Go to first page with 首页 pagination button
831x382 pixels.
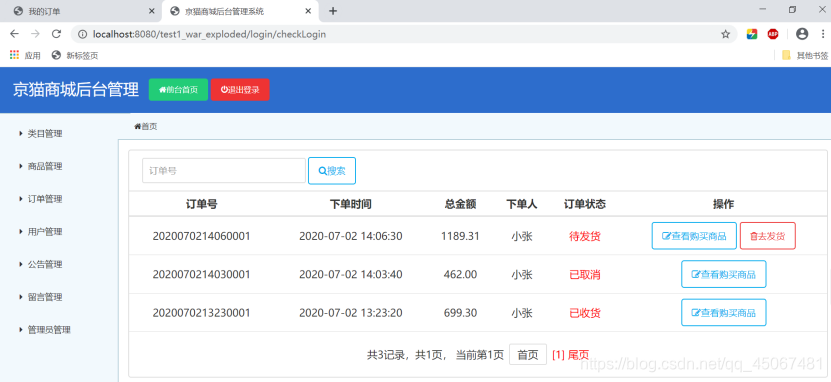528,354
